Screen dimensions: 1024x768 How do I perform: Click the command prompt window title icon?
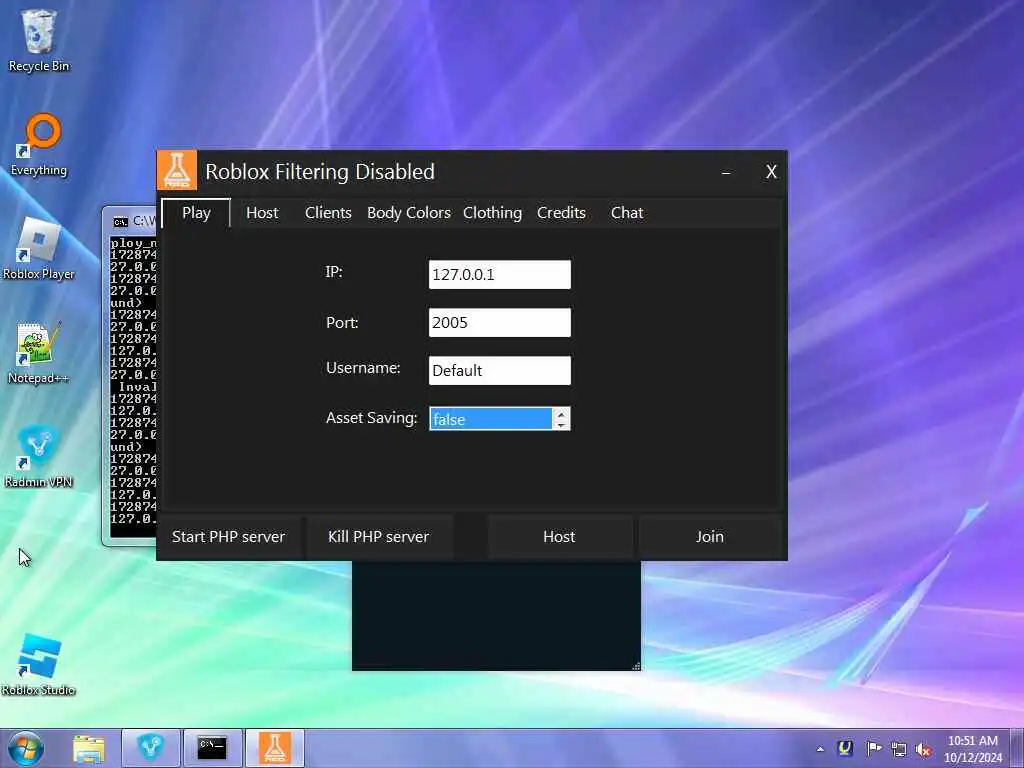120,222
